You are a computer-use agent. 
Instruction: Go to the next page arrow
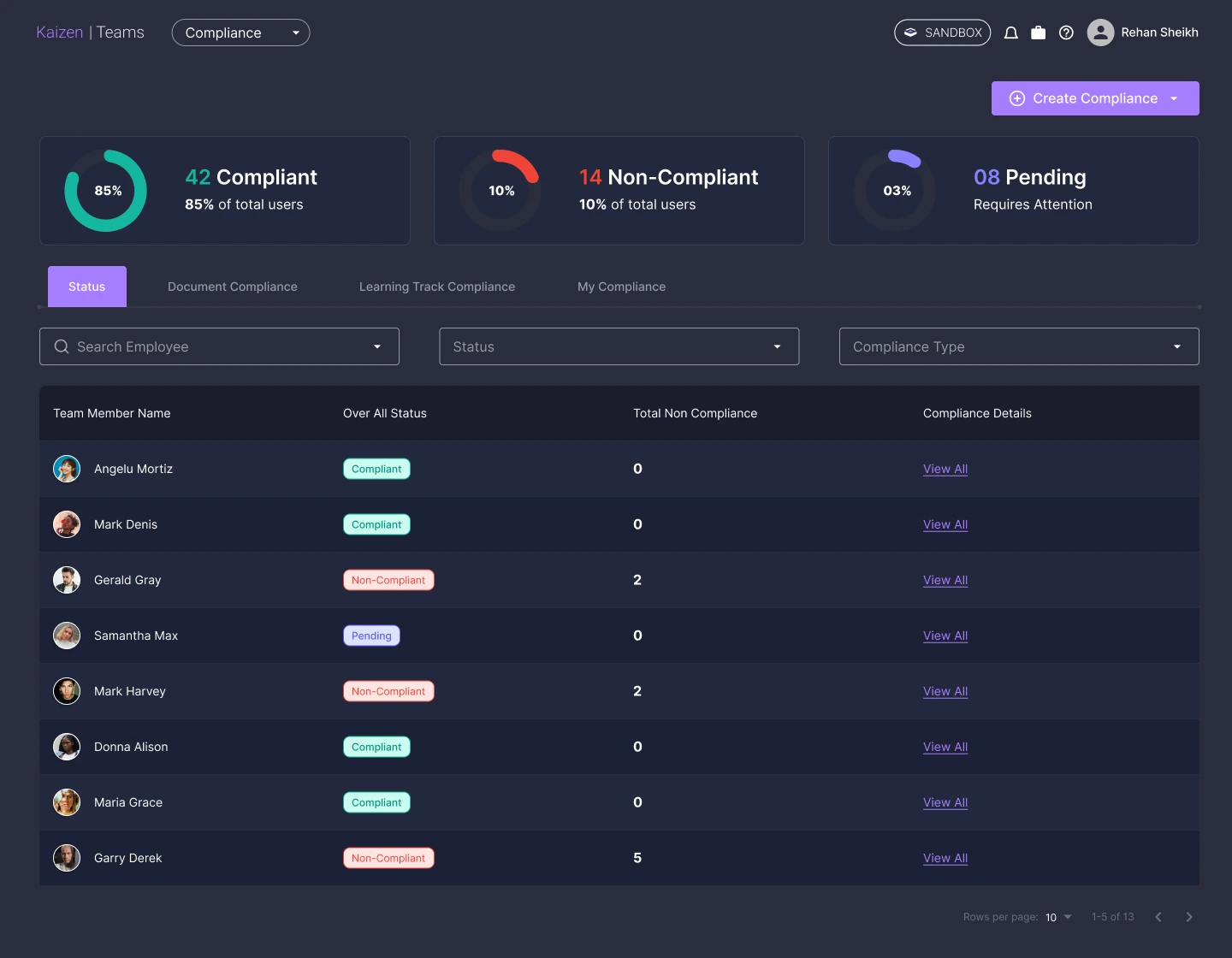tap(1188, 917)
